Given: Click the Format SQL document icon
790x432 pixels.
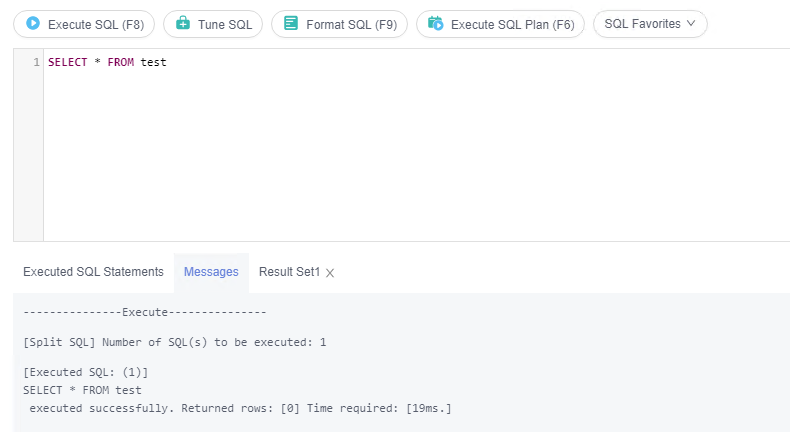Looking at the screenshot, I should coord(291,23).
